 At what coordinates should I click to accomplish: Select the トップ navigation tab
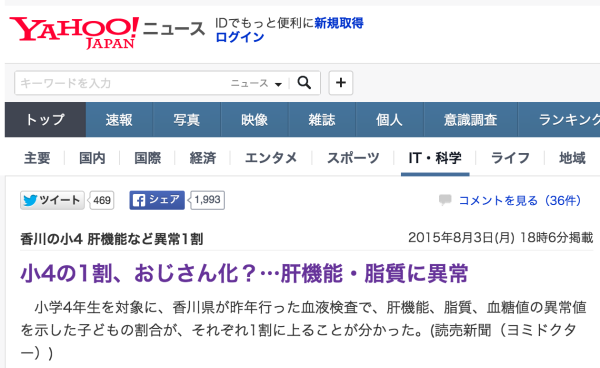pyautogui.click(x=45, y=120)
